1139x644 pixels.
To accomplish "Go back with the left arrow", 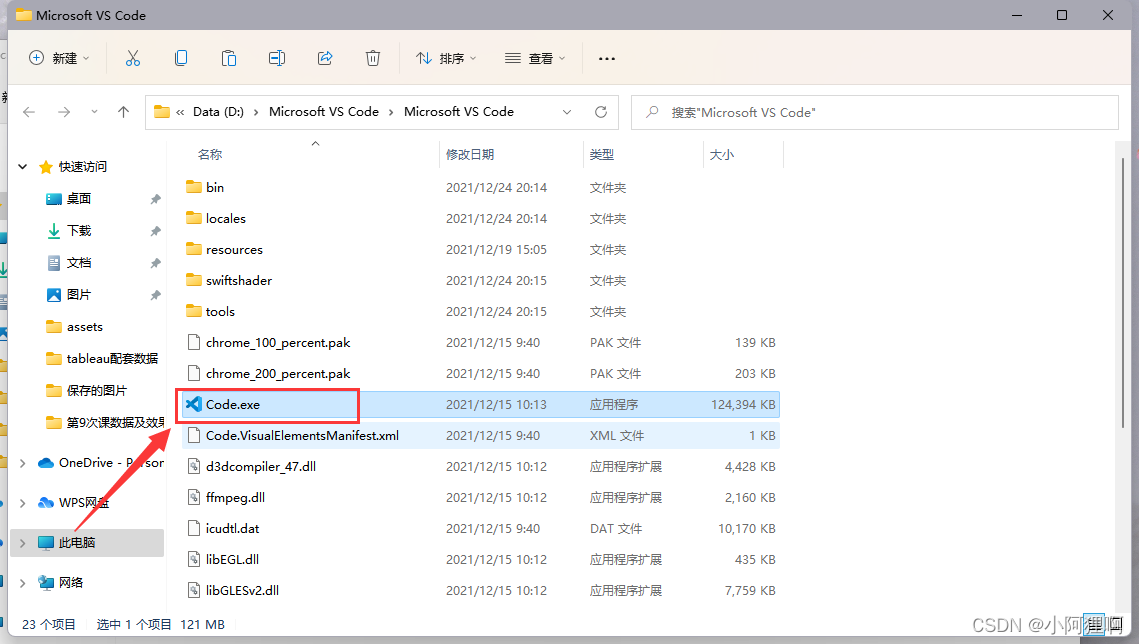I will coord(29,112).
